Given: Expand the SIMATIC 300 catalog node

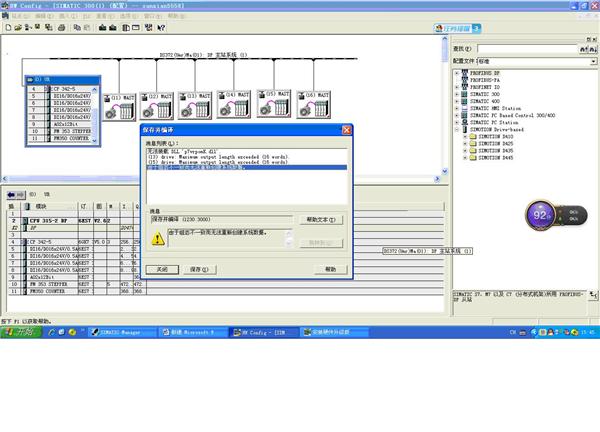Looking at the screenshot, I should (457, 94).
